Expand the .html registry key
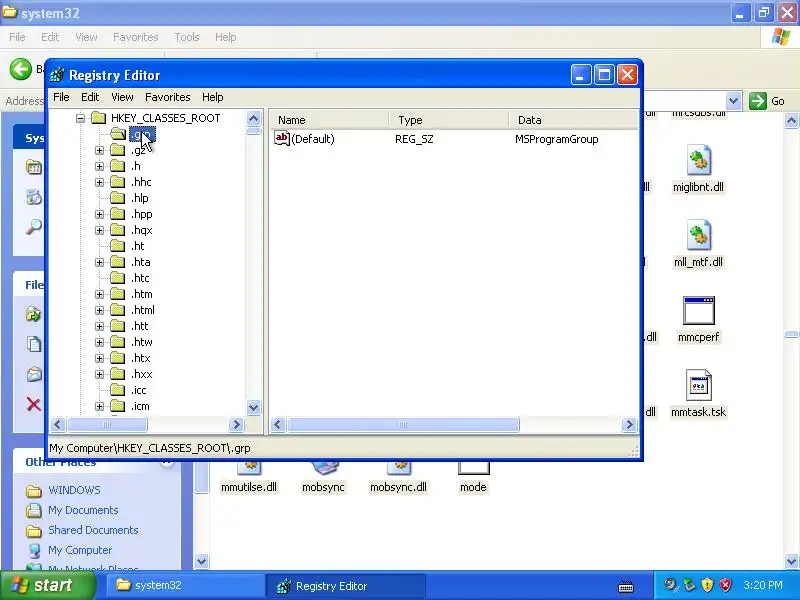 [x=99, y=310]
